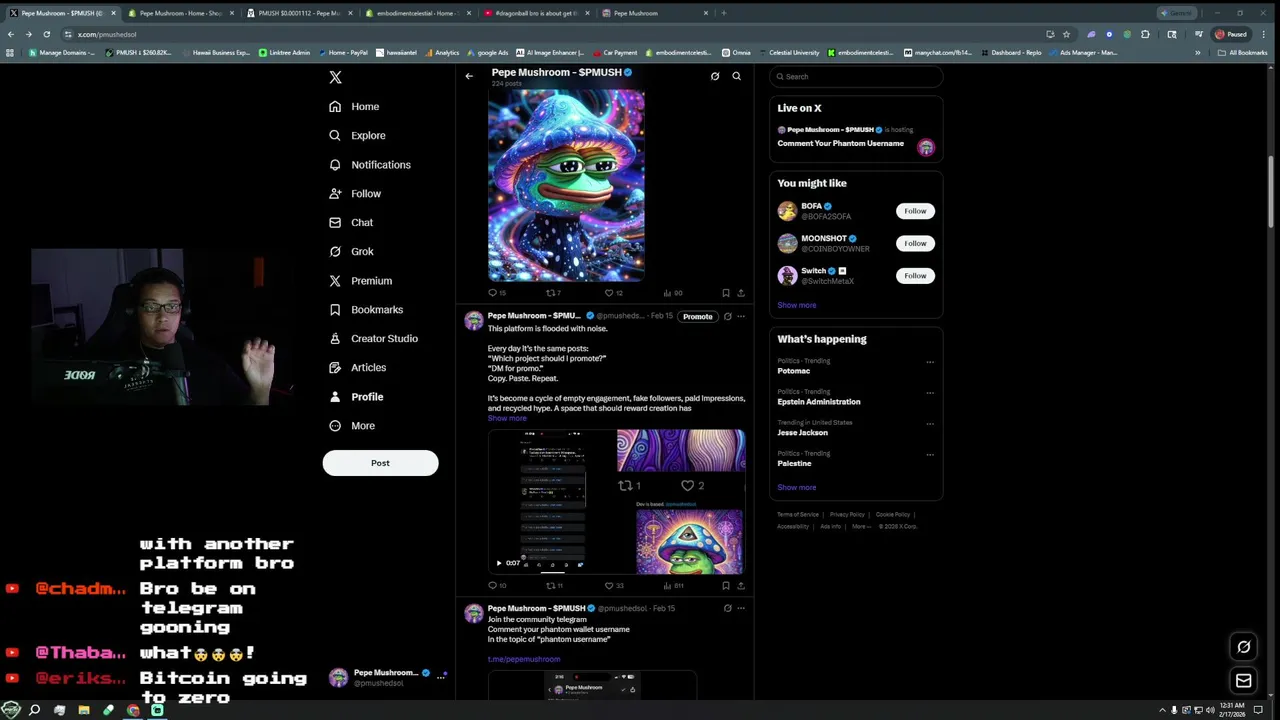Open Chrome from the Windows taskbar
The width and height of the screenshot is (1280, 720).
click(x=133, y=710)
